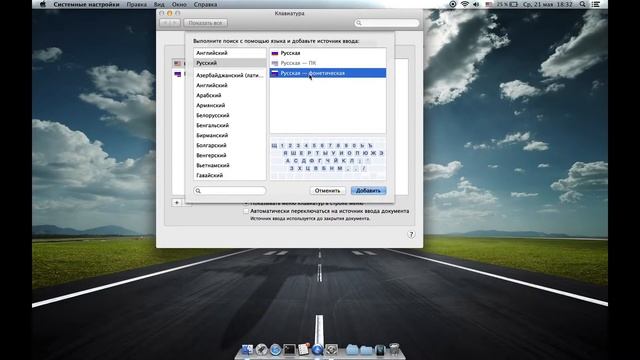Image resolution: width=640 pixels, height=360 pixels.
Task: Select Вьетнамский in the language list
Action: pyautogui.click(x=230, y=165)
